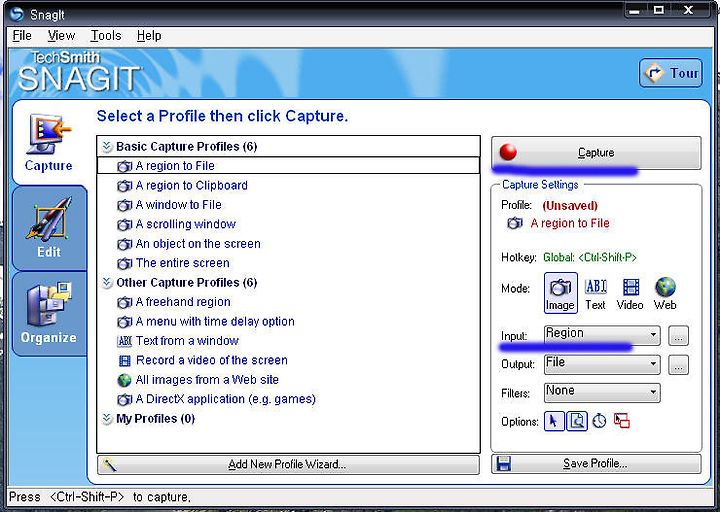Image resolution: width=720 pixels, height=512 pixels.
Task: Open Output properties ellipsis button
Action: 678,365
